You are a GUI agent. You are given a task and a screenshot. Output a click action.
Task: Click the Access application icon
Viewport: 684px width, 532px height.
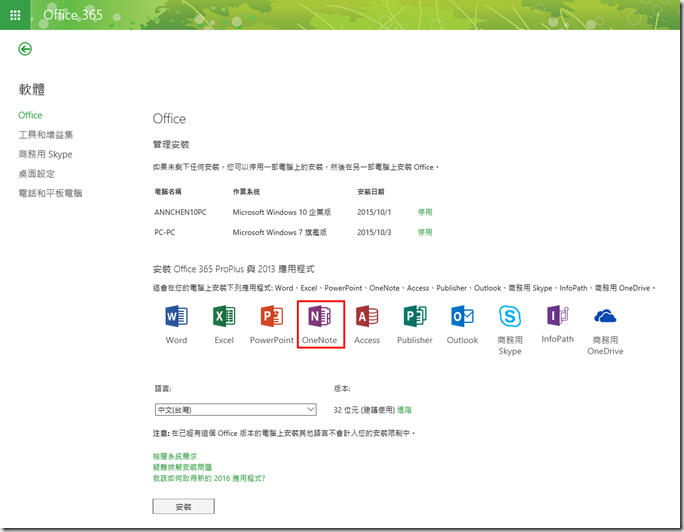(367, 318)
